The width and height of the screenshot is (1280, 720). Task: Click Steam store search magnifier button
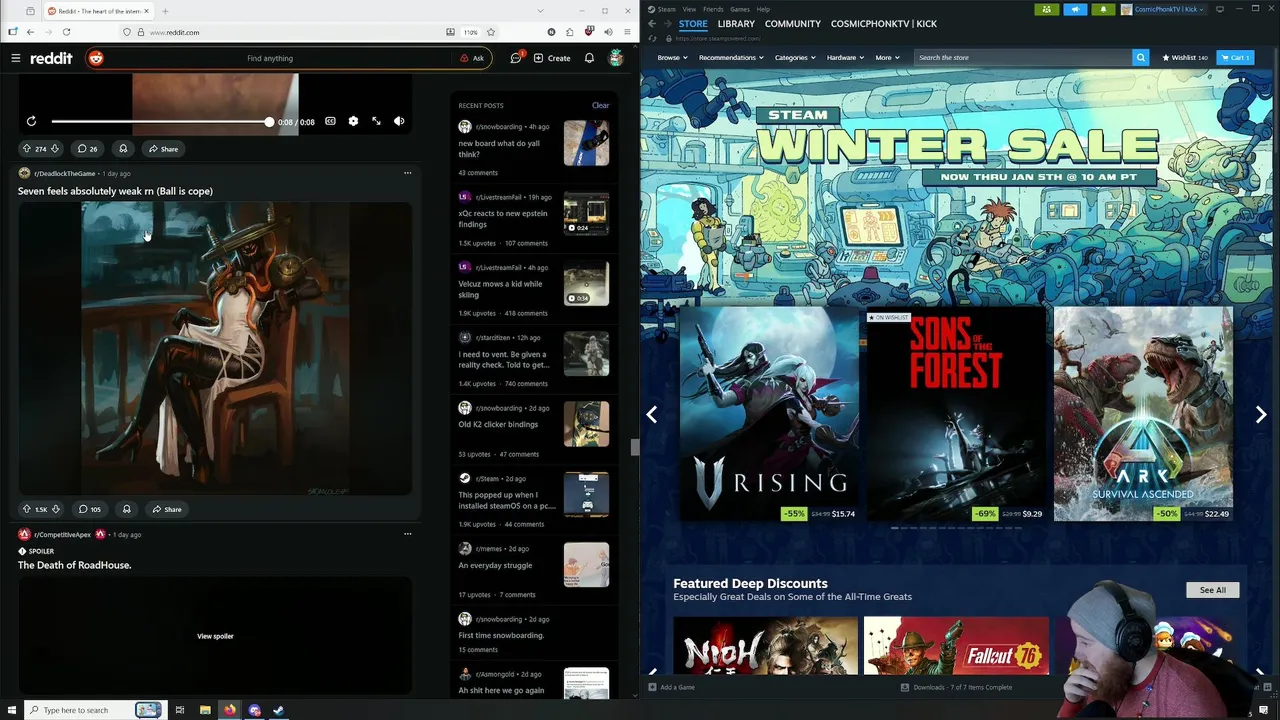(x=1140, y=58)
